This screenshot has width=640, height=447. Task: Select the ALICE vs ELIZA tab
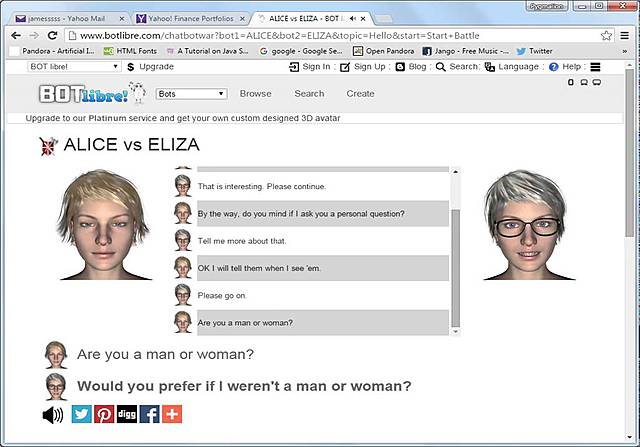(306, 18)
